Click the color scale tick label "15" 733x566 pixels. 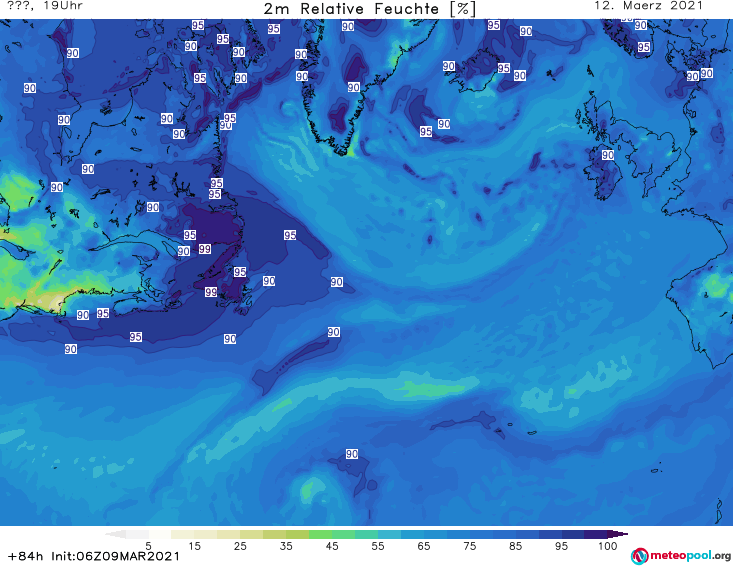click(x=194, y=546)
